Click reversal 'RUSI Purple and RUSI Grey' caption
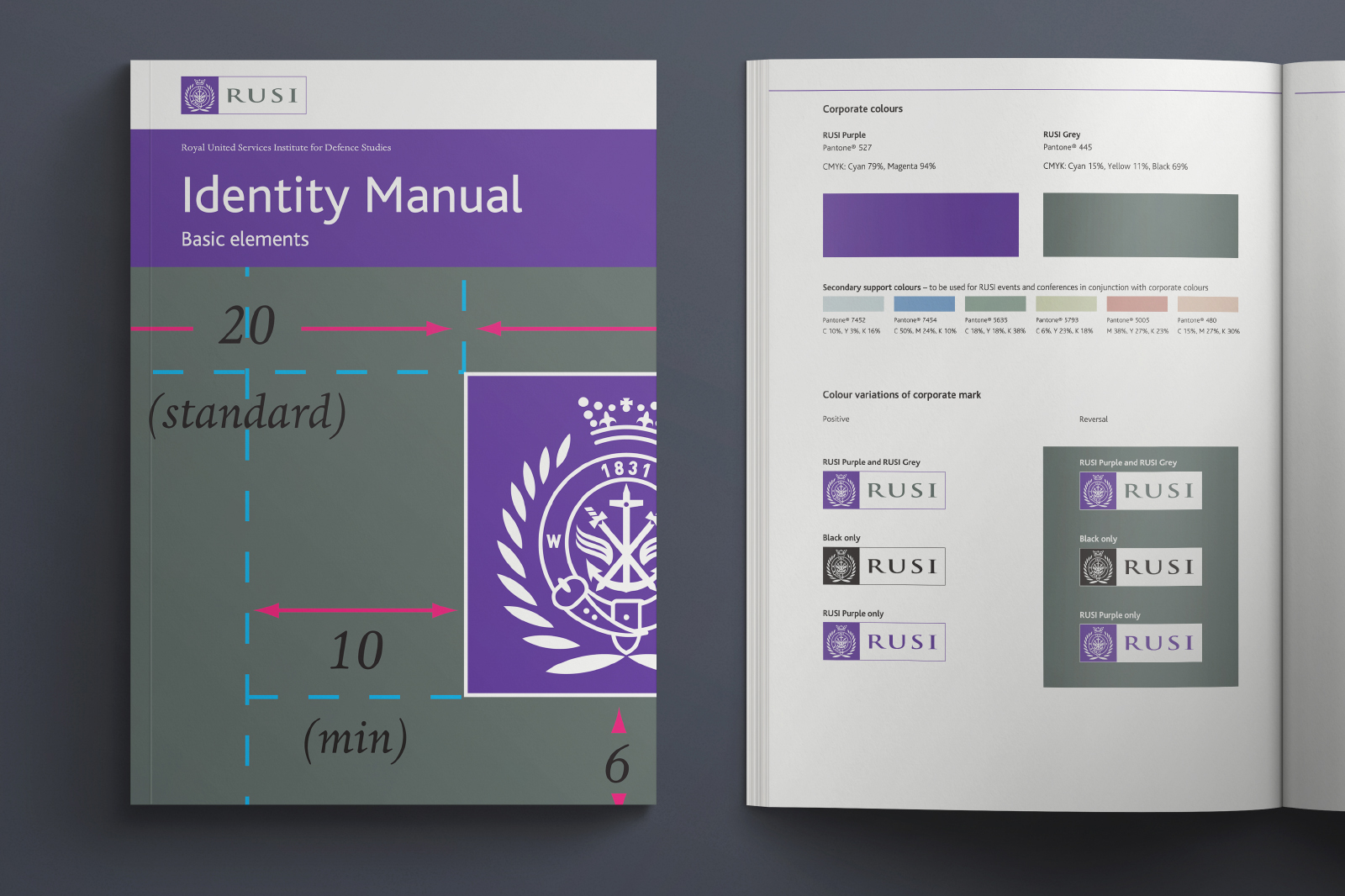 coord(1128,463)
